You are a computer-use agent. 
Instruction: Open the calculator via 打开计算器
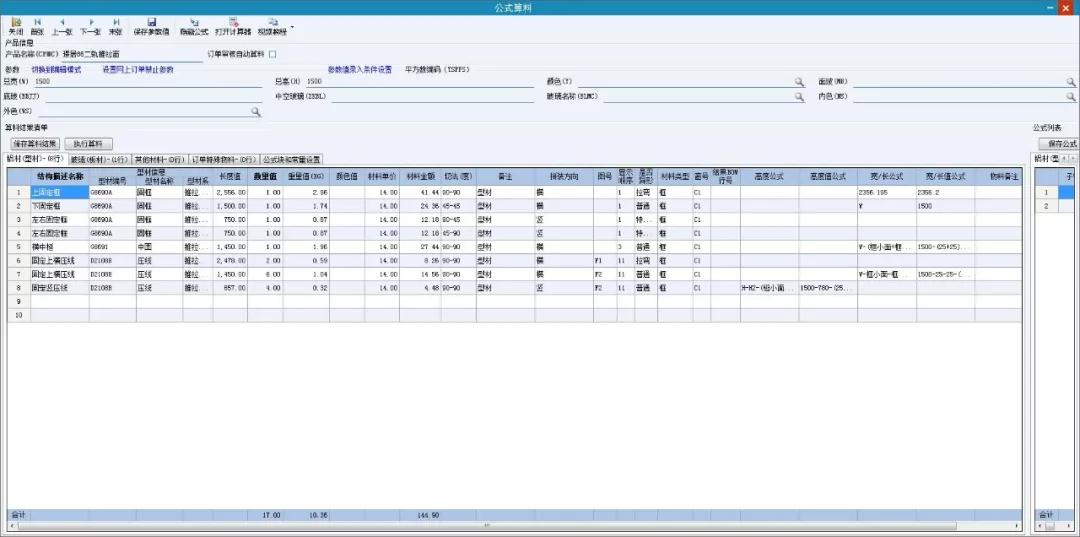(233, 27)
